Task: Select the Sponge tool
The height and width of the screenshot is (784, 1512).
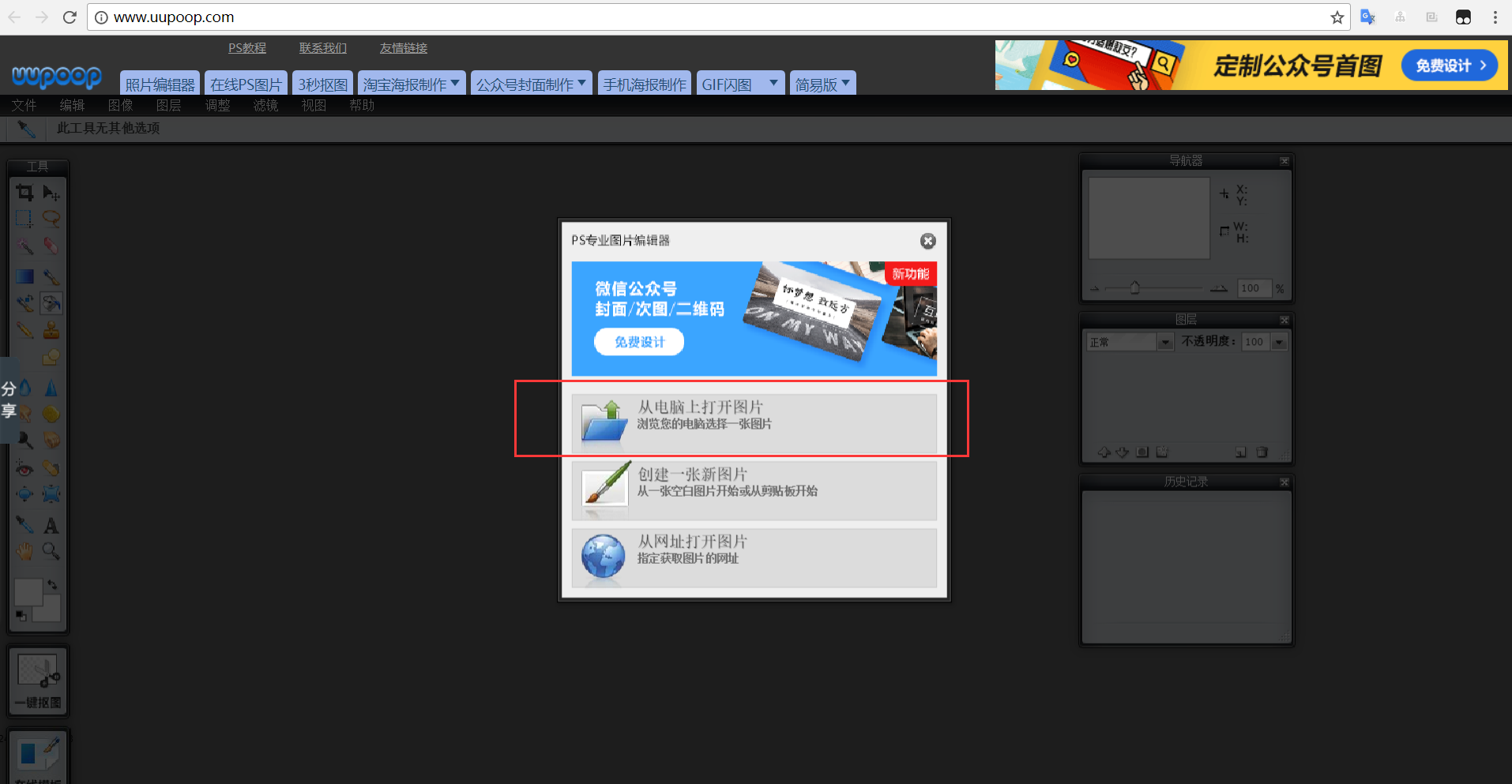Action: point(51,414)
